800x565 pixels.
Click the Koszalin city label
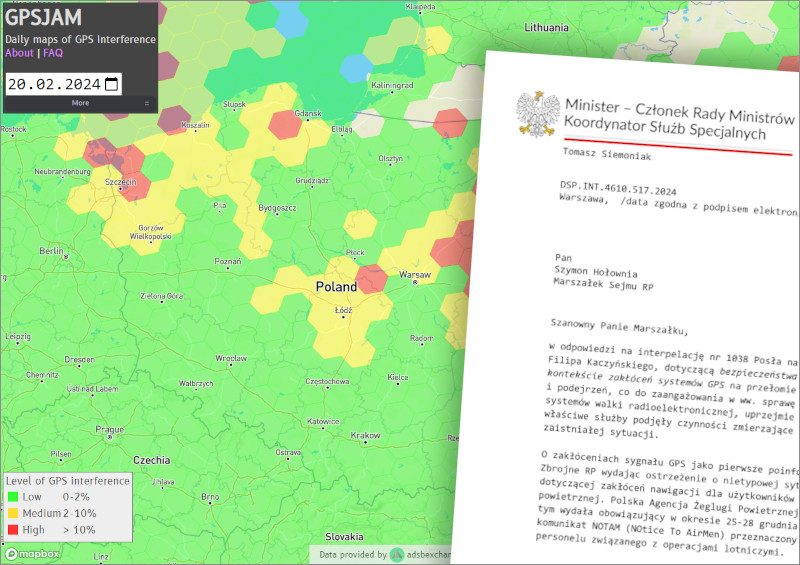tap(195, 126)
